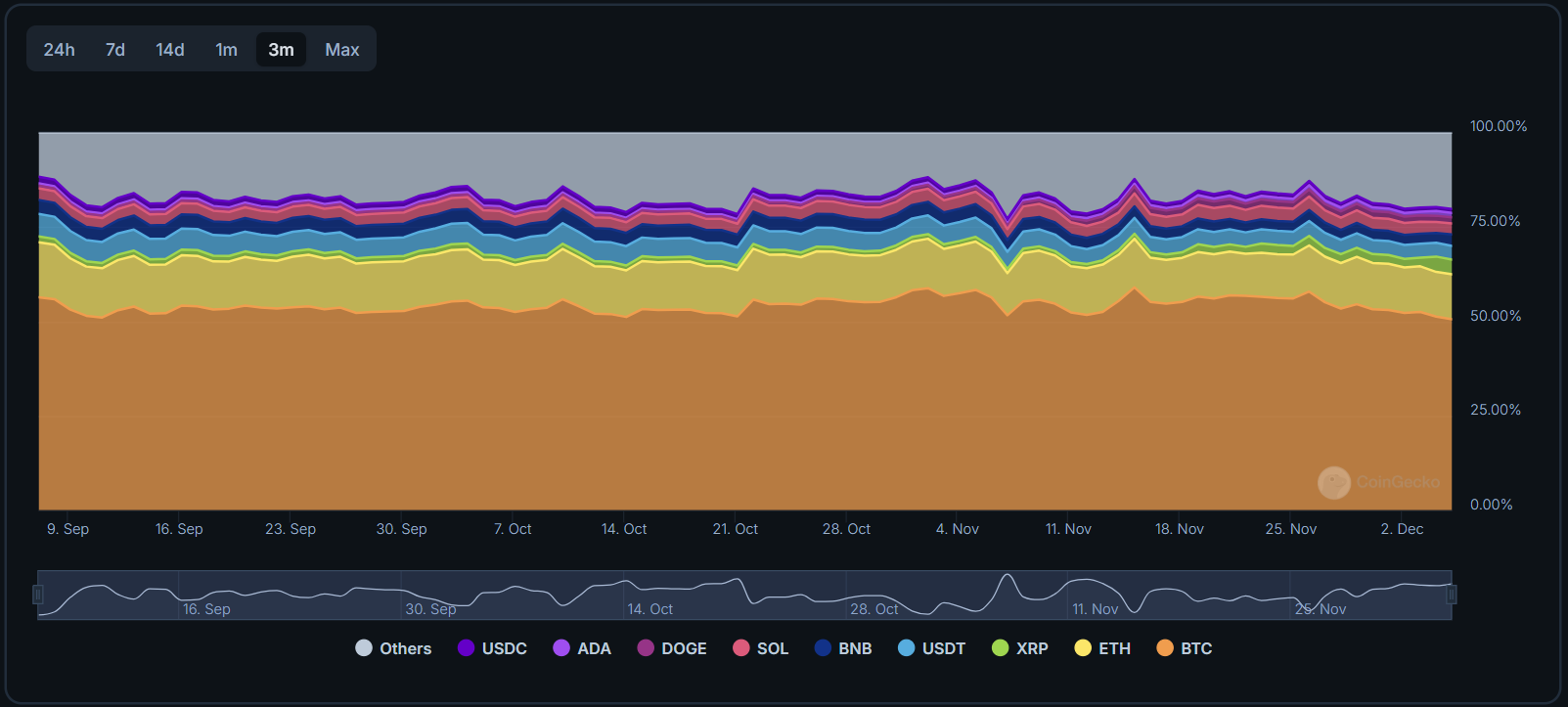Click the 9. Sep x-axis label
Viewport: 1568px width, 707px height.
[67, 529]
